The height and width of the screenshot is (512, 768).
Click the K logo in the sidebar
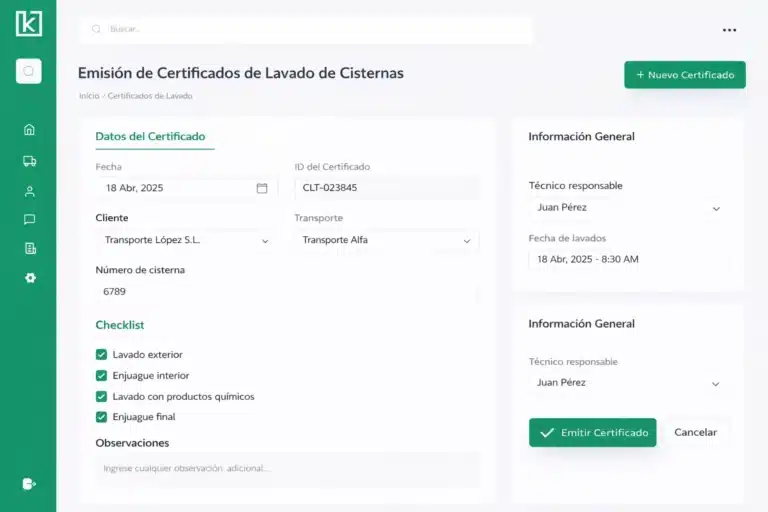pos(28,24)
